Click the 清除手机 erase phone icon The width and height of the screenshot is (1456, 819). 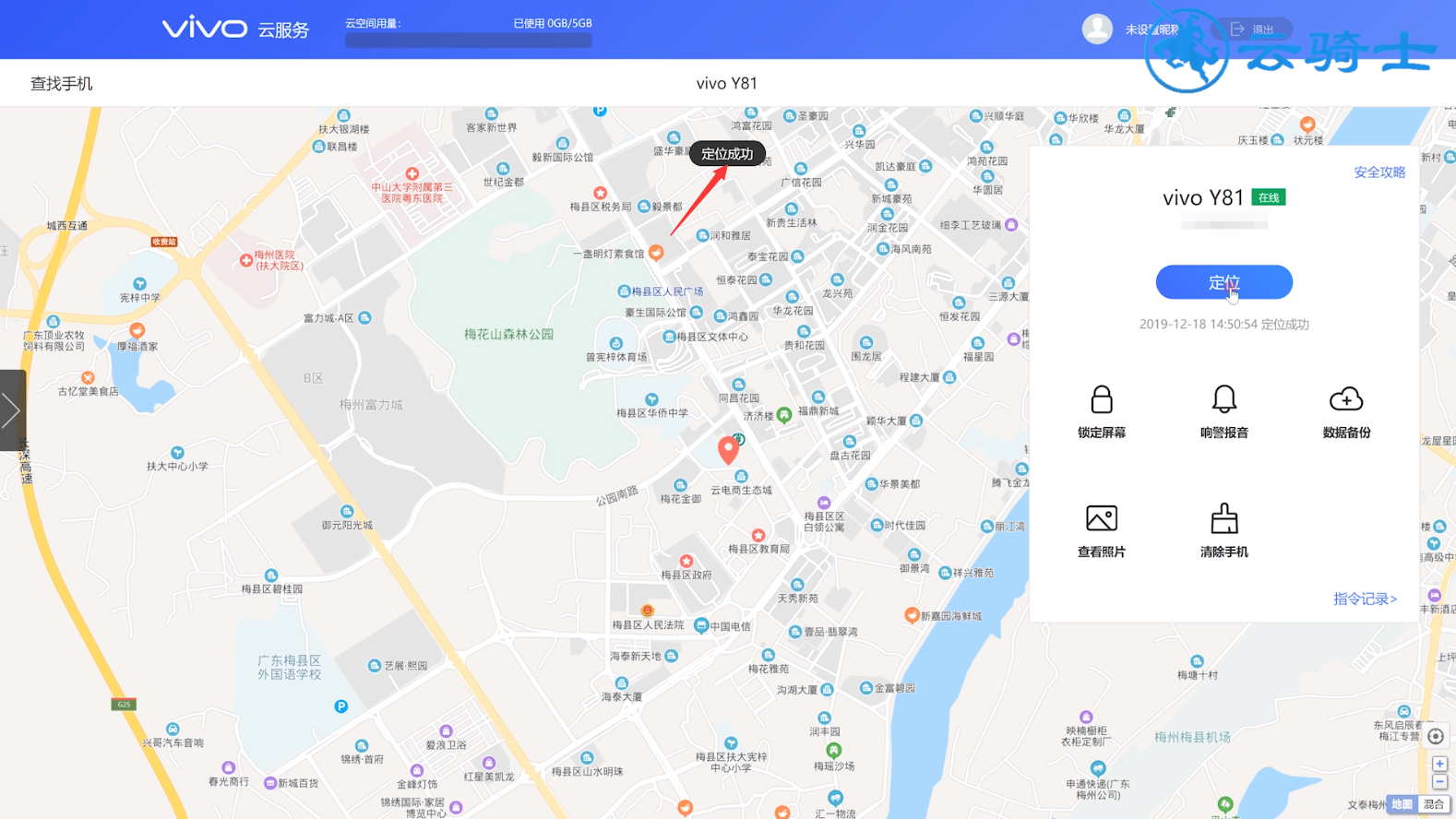point(1223,518)
